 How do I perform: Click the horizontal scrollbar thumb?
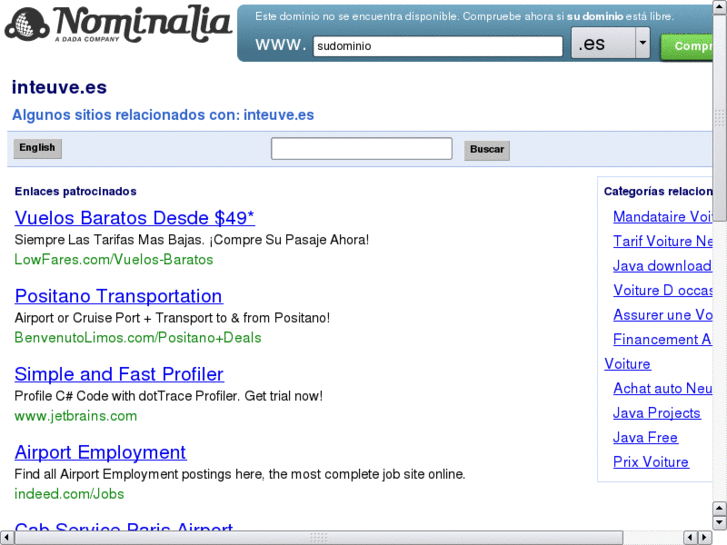click(319, 538)
